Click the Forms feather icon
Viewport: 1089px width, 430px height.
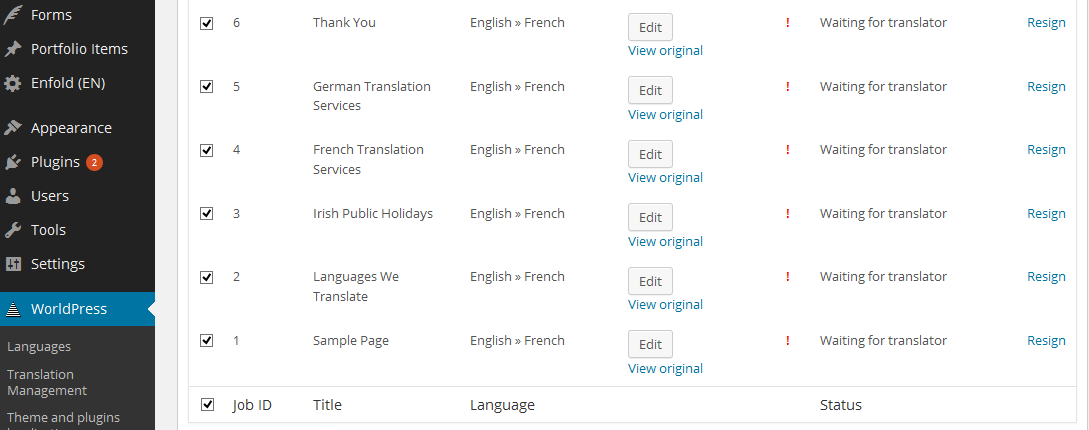click(x=13, y=15)
